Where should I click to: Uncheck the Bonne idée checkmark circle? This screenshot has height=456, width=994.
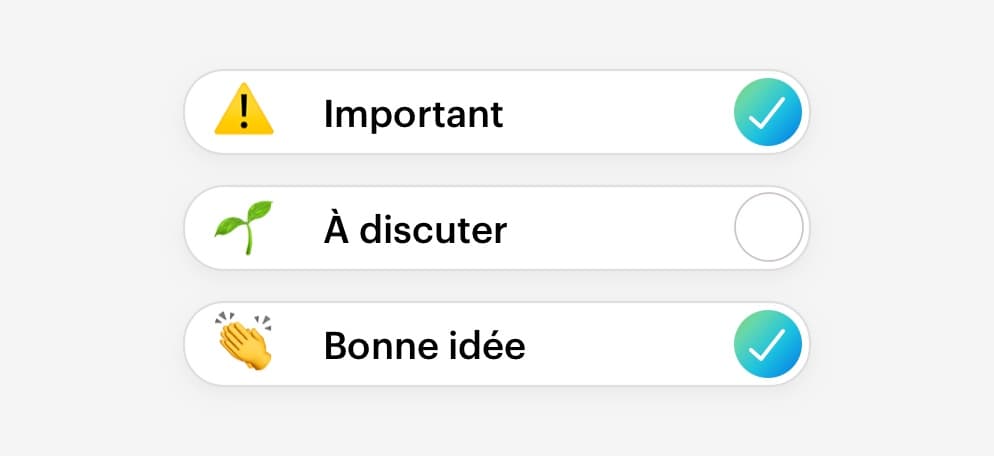click(x=768, y=344)
